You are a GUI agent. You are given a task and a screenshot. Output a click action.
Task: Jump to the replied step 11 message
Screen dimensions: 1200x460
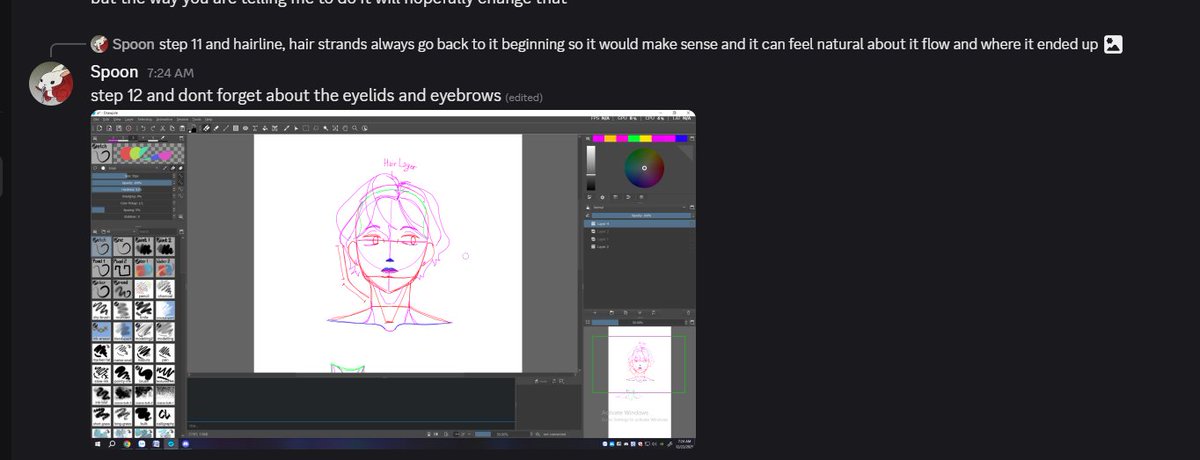(x=629, y=44)
